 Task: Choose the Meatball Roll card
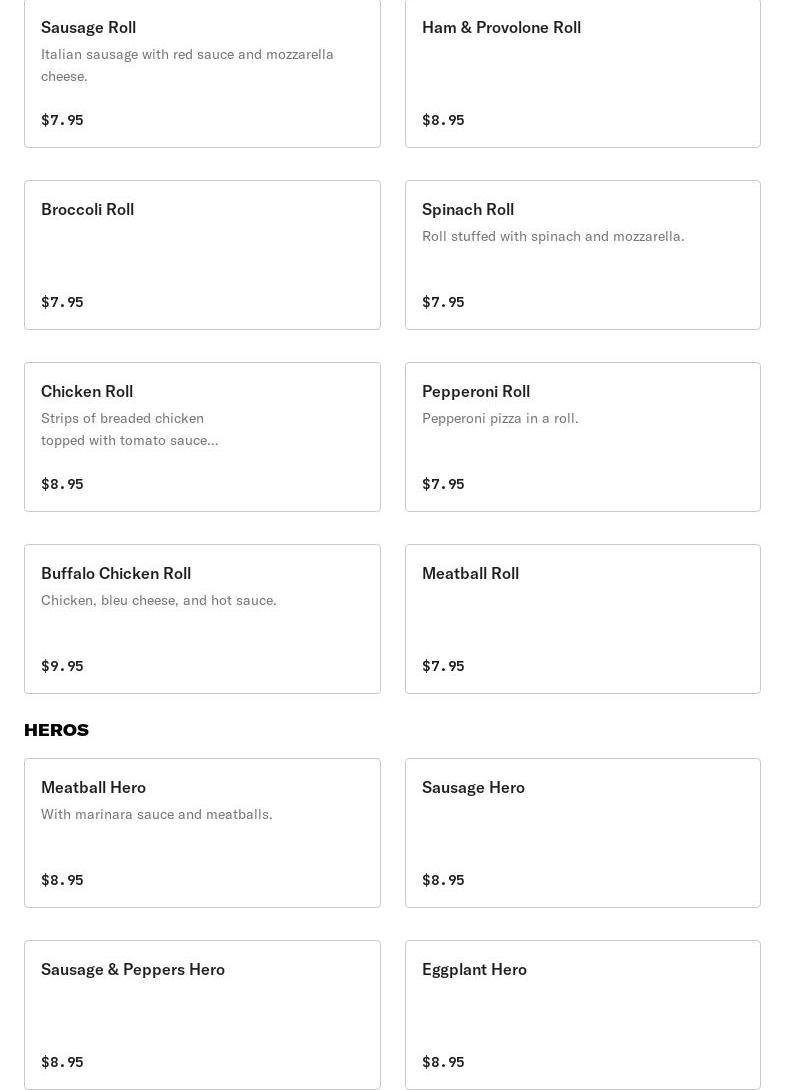[x=582, y=618]
